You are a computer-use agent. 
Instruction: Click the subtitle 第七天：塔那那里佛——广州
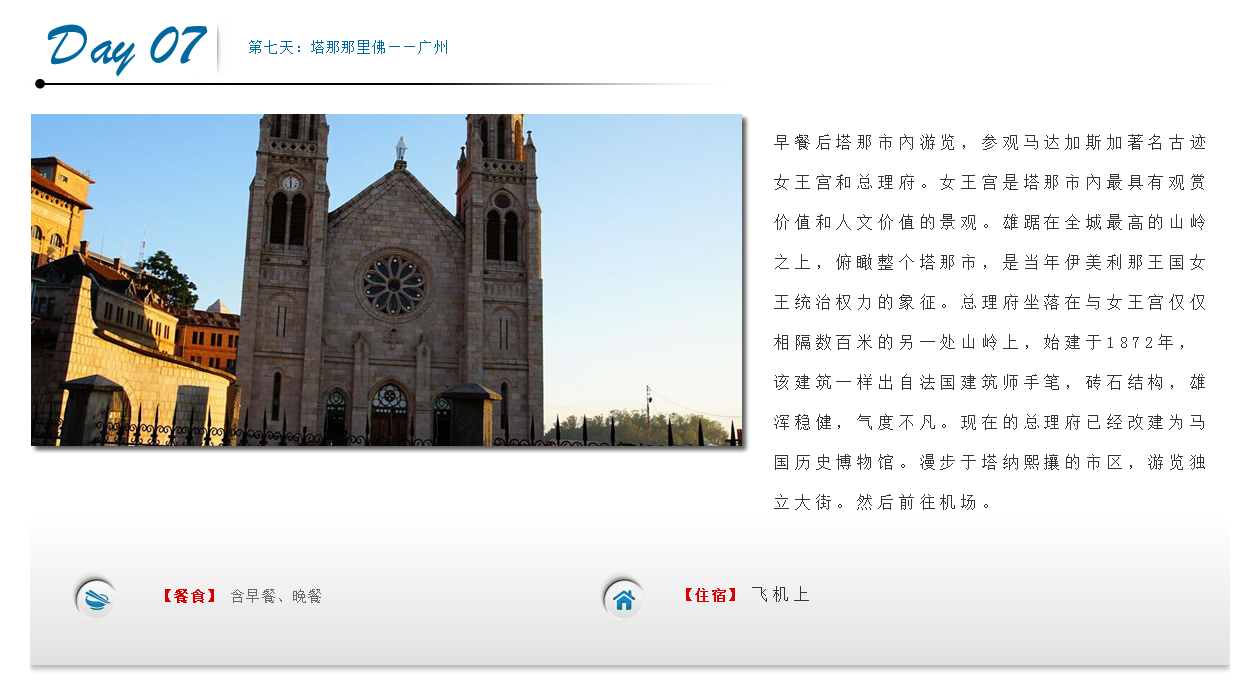point(348,47)
